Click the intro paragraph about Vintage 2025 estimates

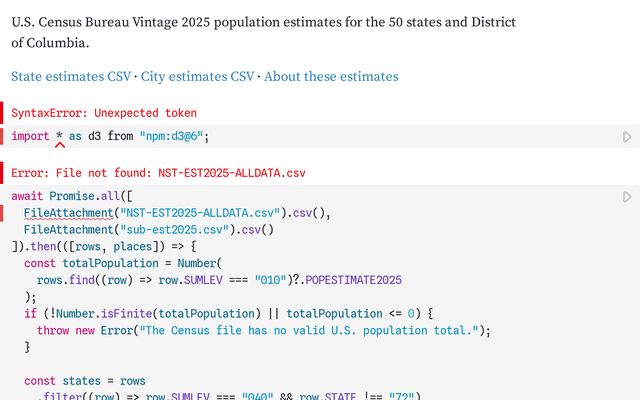pyautogui.click(x=264, y=32)
